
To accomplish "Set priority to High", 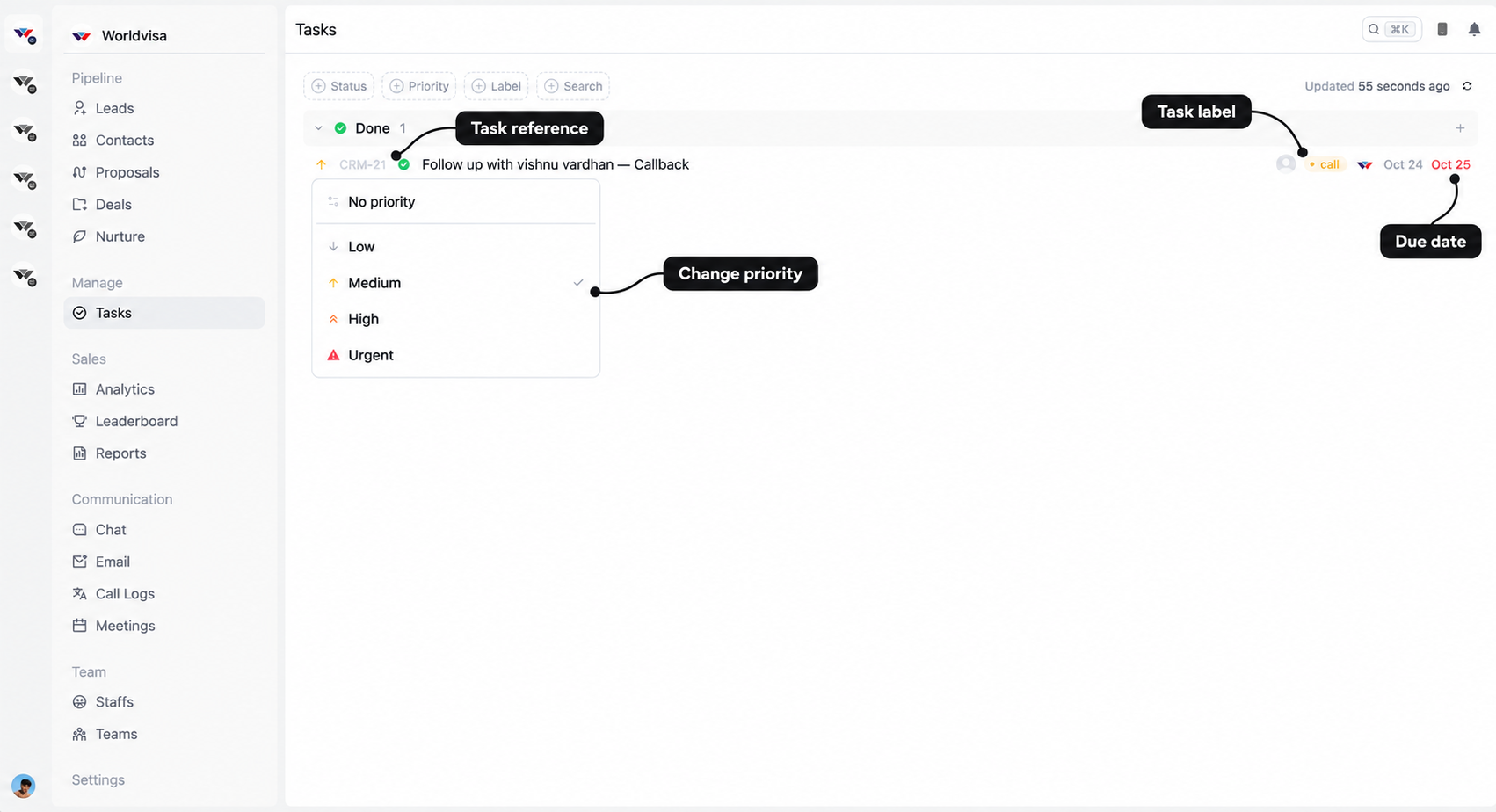I will [x=455, y=319].
